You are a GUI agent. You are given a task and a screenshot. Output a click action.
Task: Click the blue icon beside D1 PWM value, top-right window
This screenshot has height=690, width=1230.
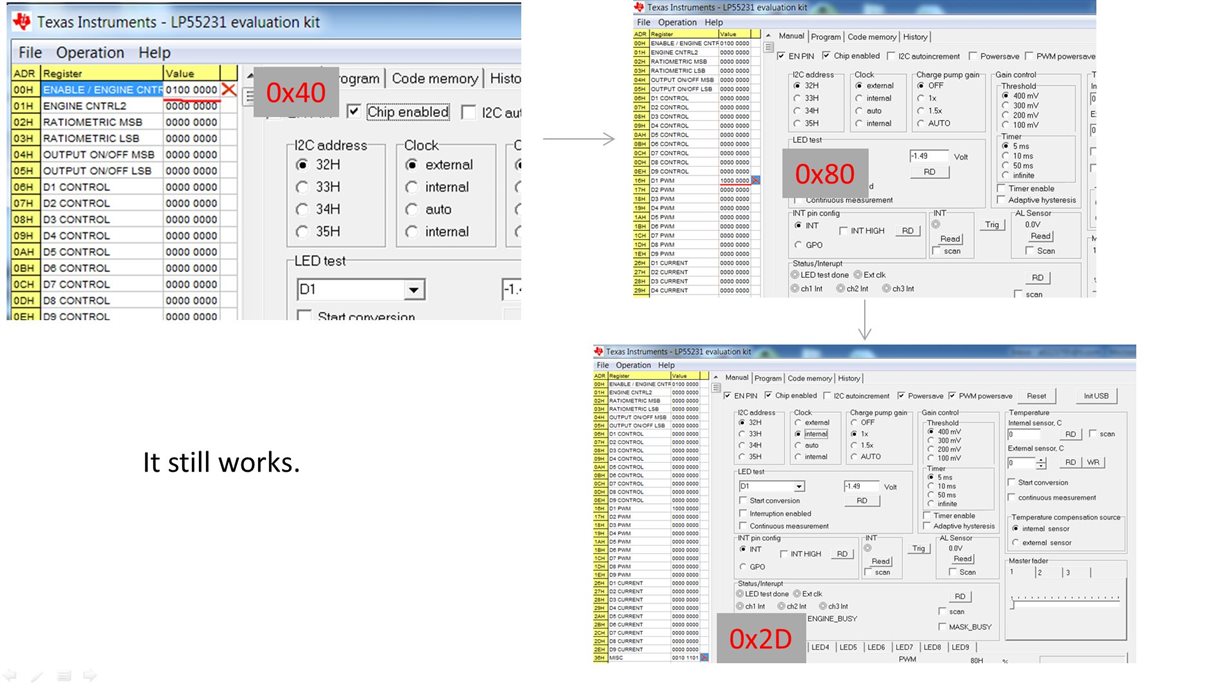click(756, 181)
